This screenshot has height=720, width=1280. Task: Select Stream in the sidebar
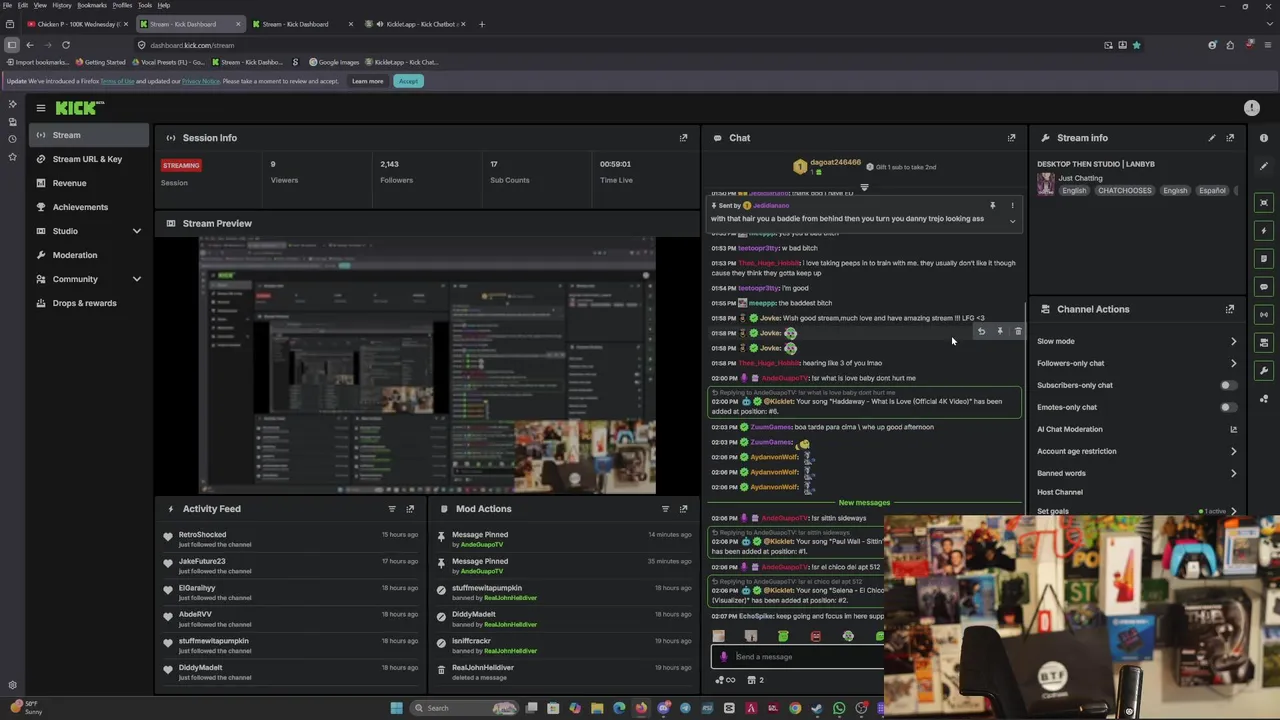(x=89, y=135)
